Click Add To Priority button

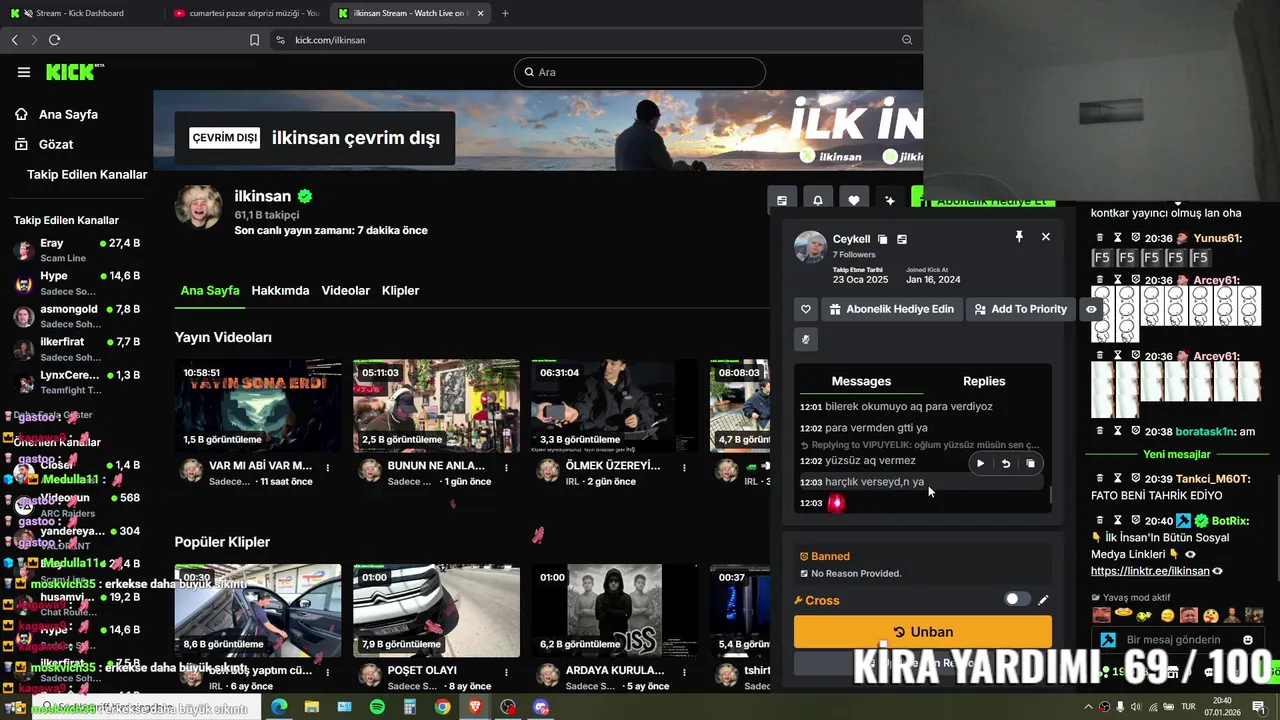[1020, 309]
